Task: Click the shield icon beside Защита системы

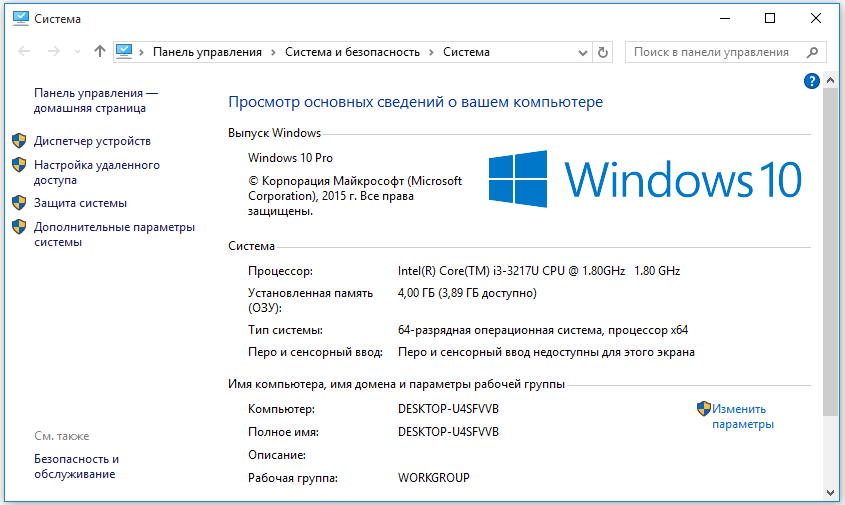Action: pyautogui.click(x=18, y=203)
